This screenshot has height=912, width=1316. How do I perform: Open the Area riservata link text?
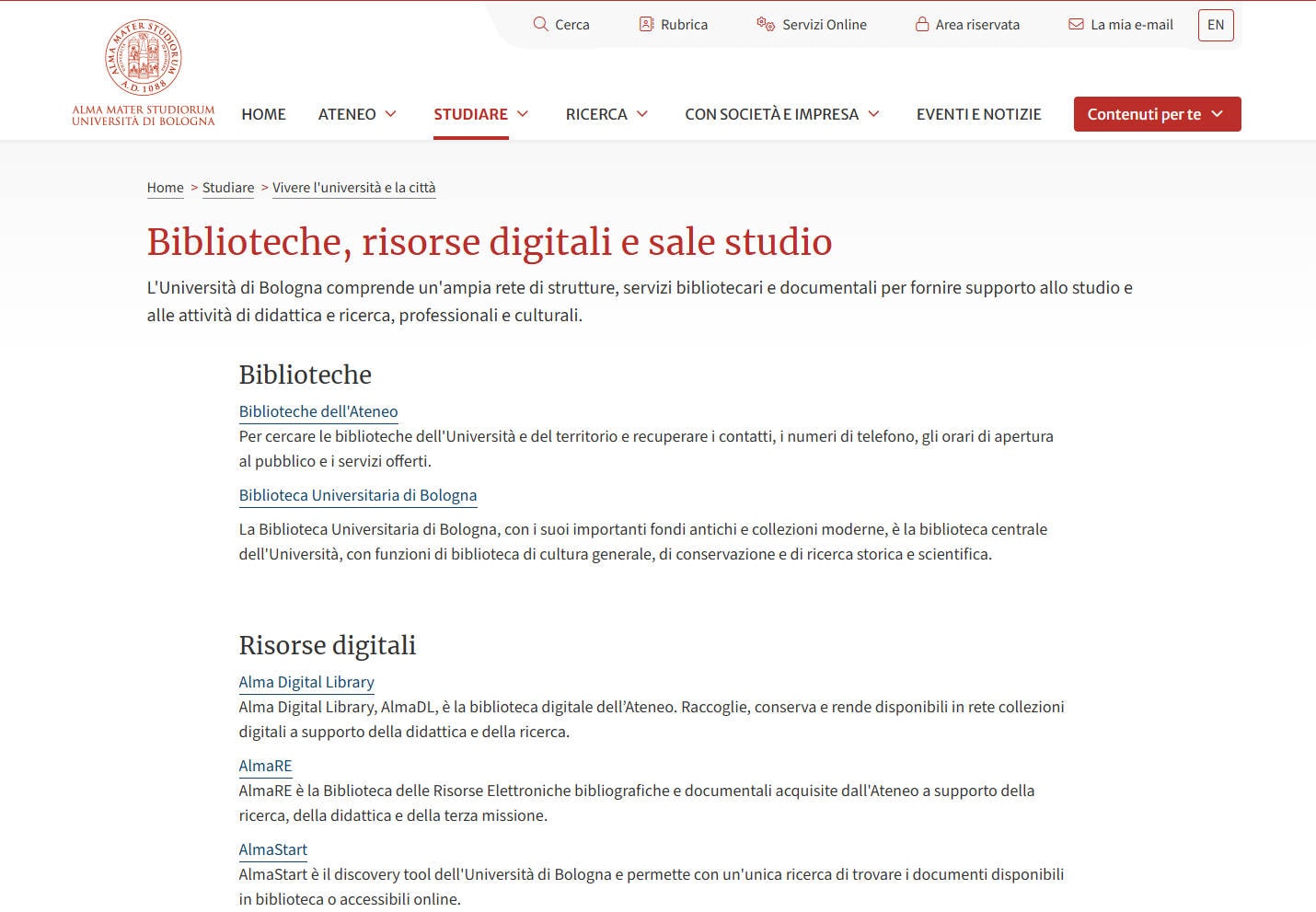point(977,25)
